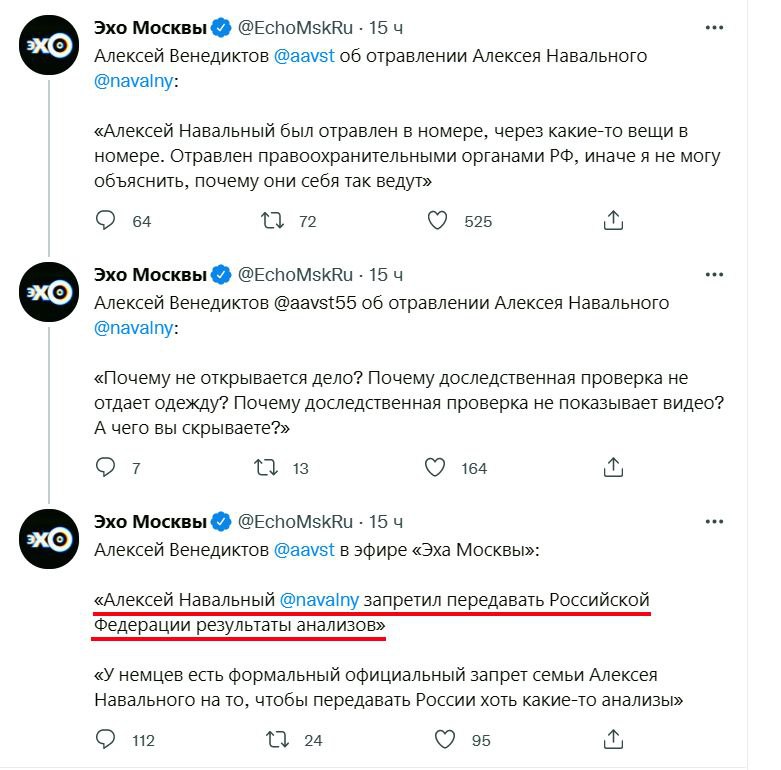Like the first tweet with 525 likes
781x770 pixels.
(x=437, y=220)
